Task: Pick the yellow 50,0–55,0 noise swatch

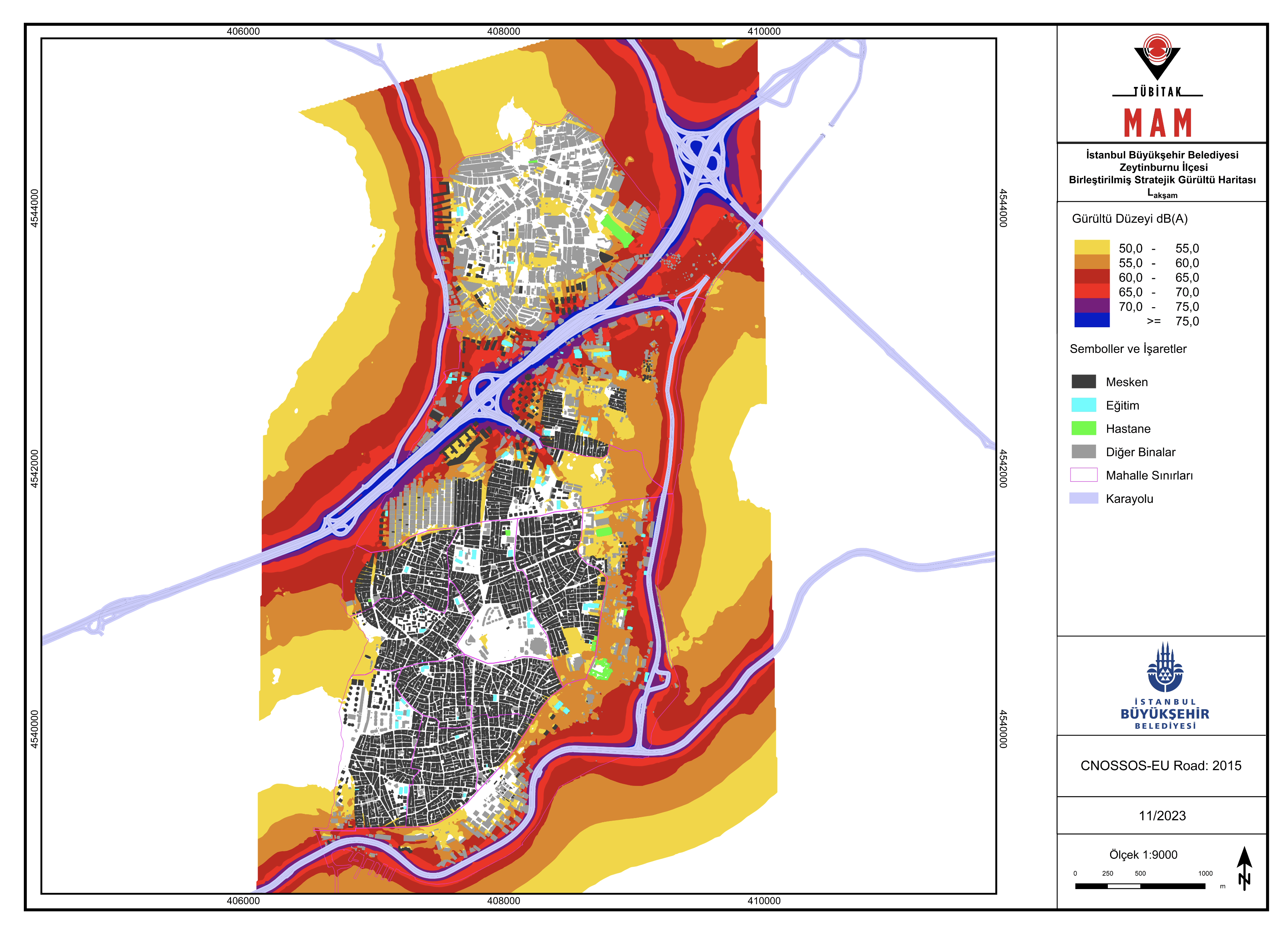Action: (x=1092, y=247)
